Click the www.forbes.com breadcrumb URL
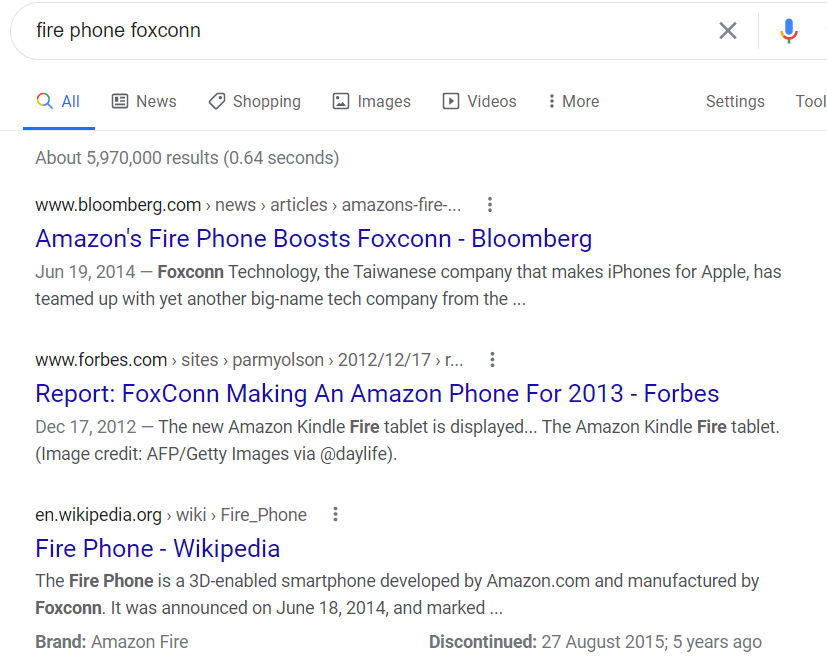The image size is (827, 660). 249,360
